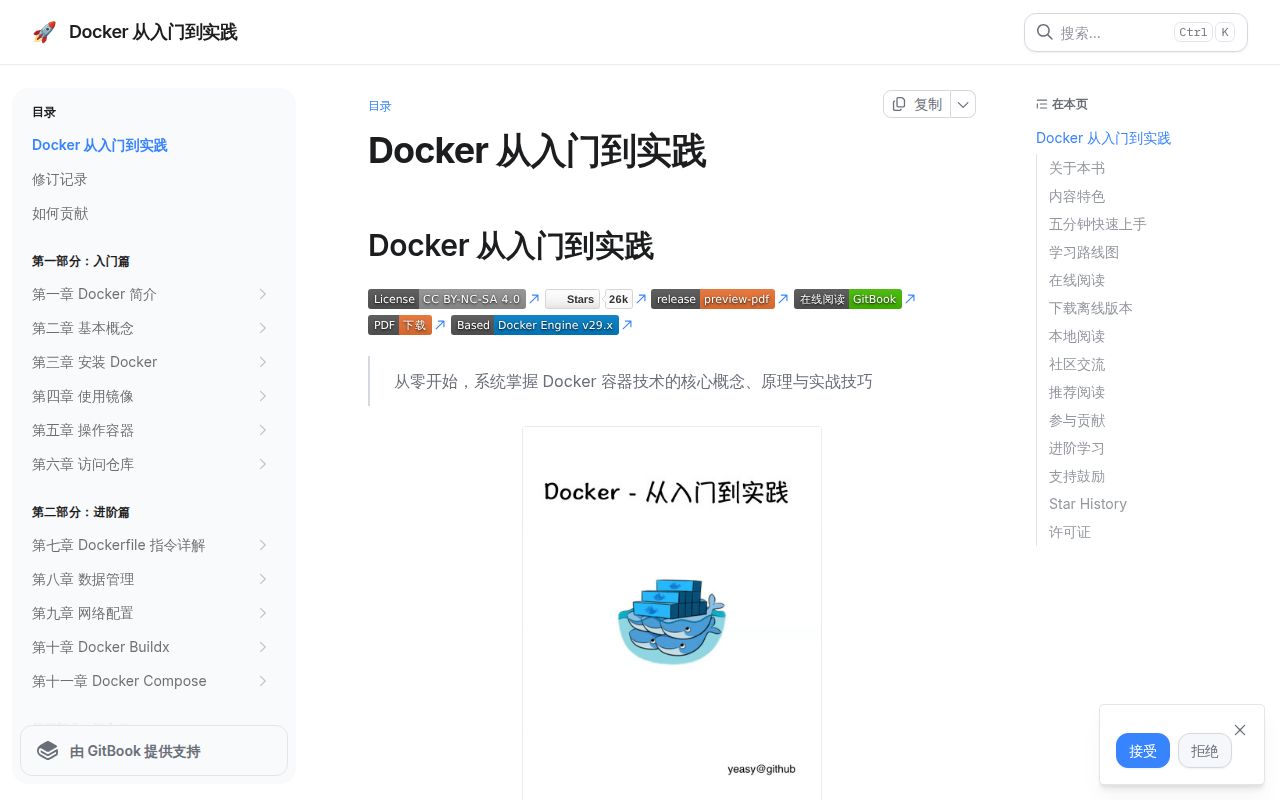
Task: Click external link arrow after License badge
Action: tap(534, 298)
